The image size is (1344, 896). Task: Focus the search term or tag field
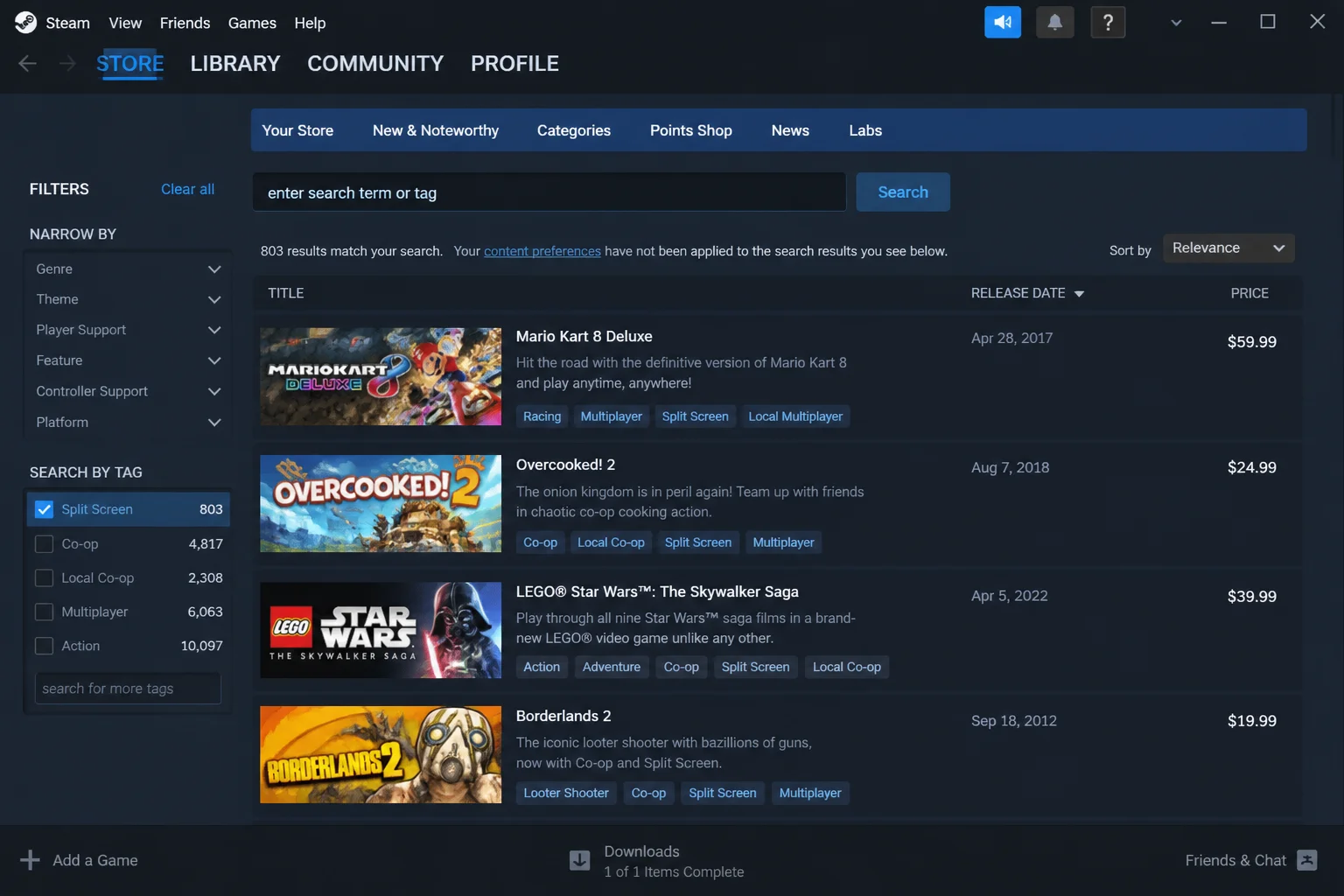click(x=549, y=192)
